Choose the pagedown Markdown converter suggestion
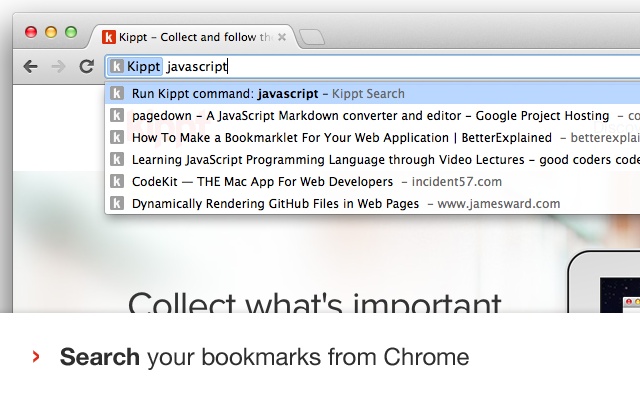640x400 pixels. (372, 116)
